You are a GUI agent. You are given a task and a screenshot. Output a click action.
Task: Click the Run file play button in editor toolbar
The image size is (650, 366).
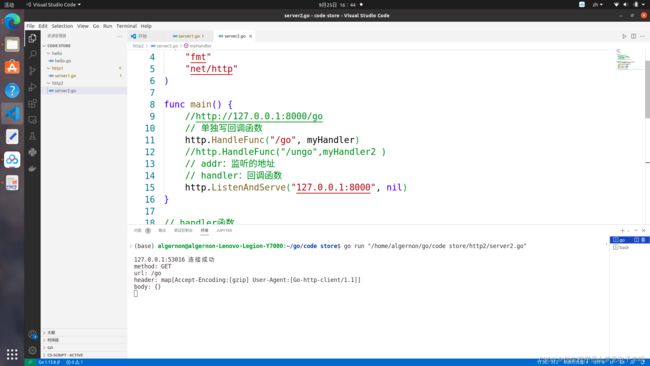624,36
